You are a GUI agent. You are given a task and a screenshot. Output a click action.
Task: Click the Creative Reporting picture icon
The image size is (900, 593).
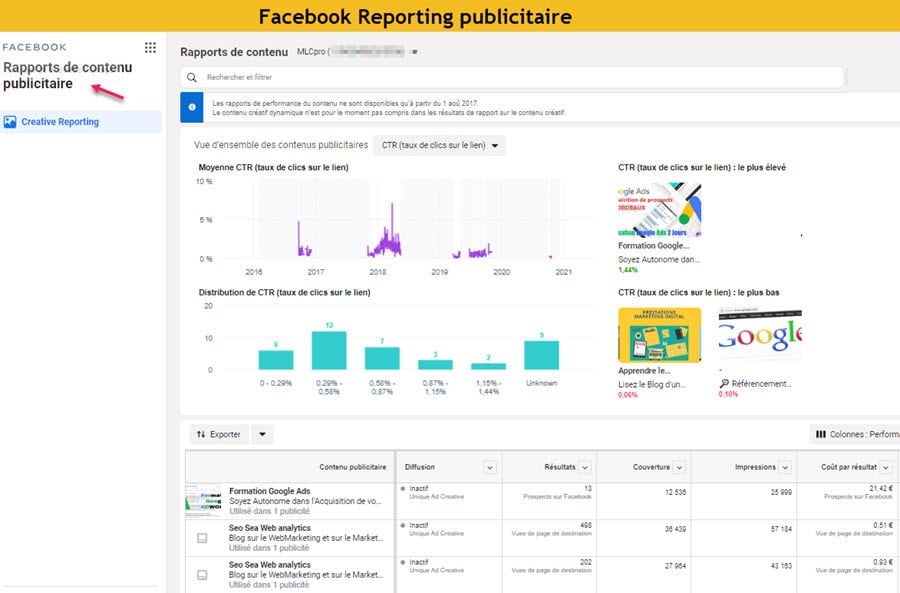coord(10,122)
